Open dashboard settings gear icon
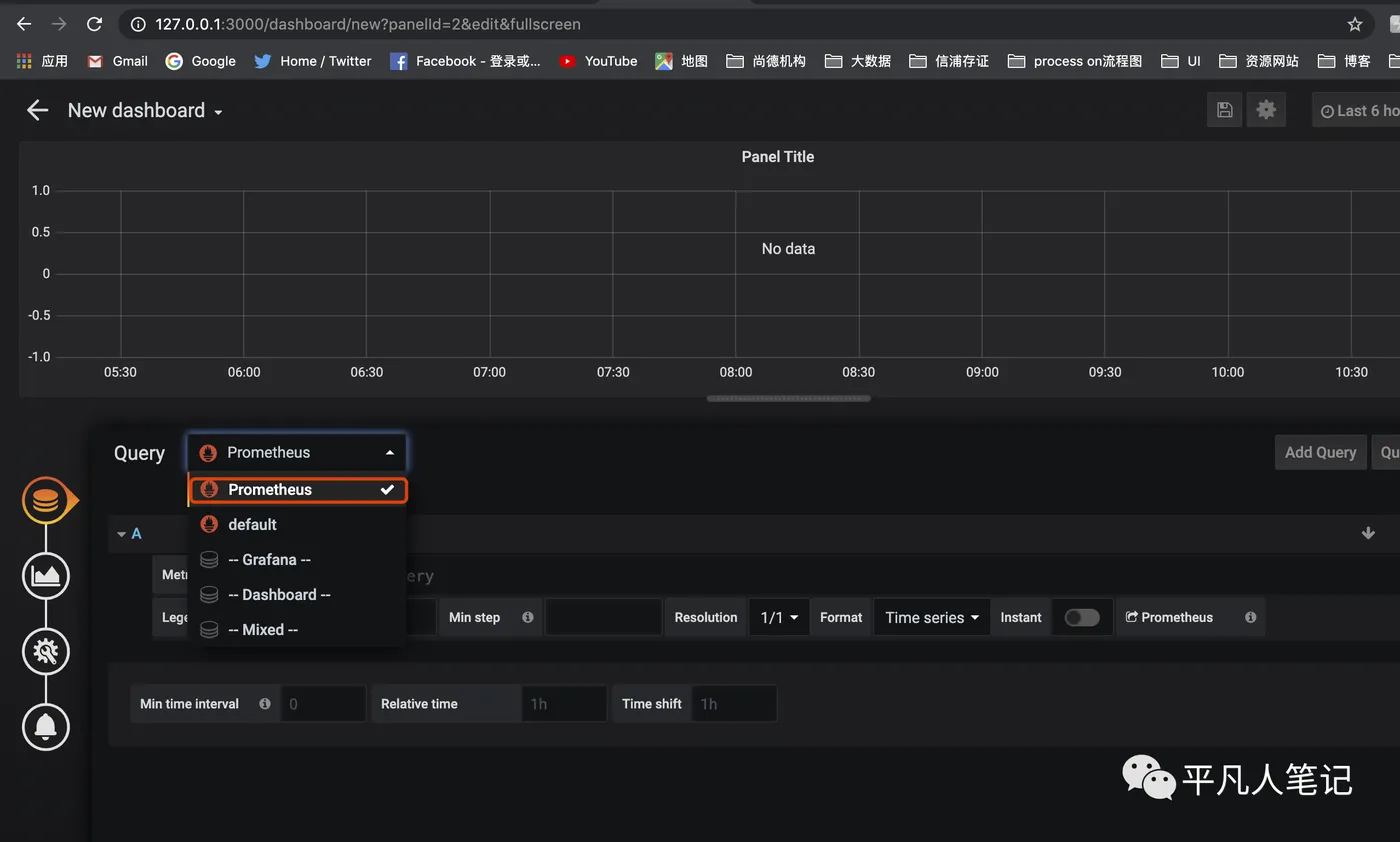This screenshot has width=1400, height=842. (1266, 110)
